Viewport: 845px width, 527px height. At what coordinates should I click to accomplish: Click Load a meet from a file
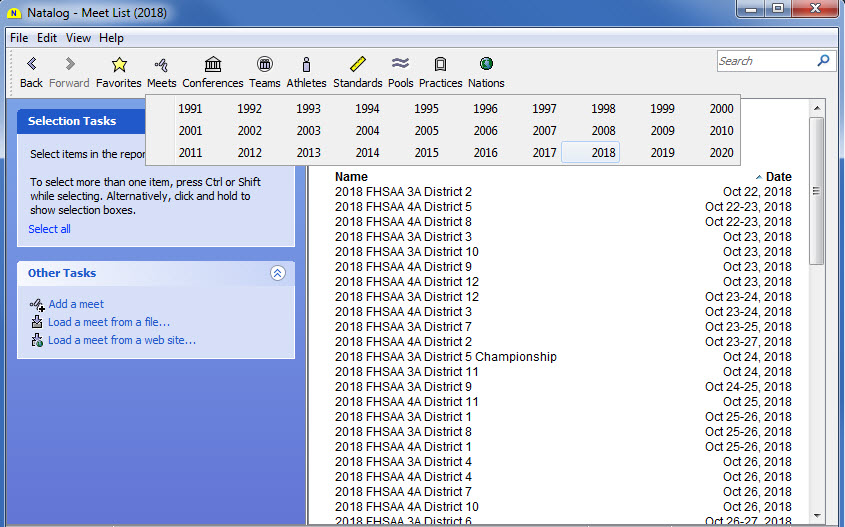108,322
